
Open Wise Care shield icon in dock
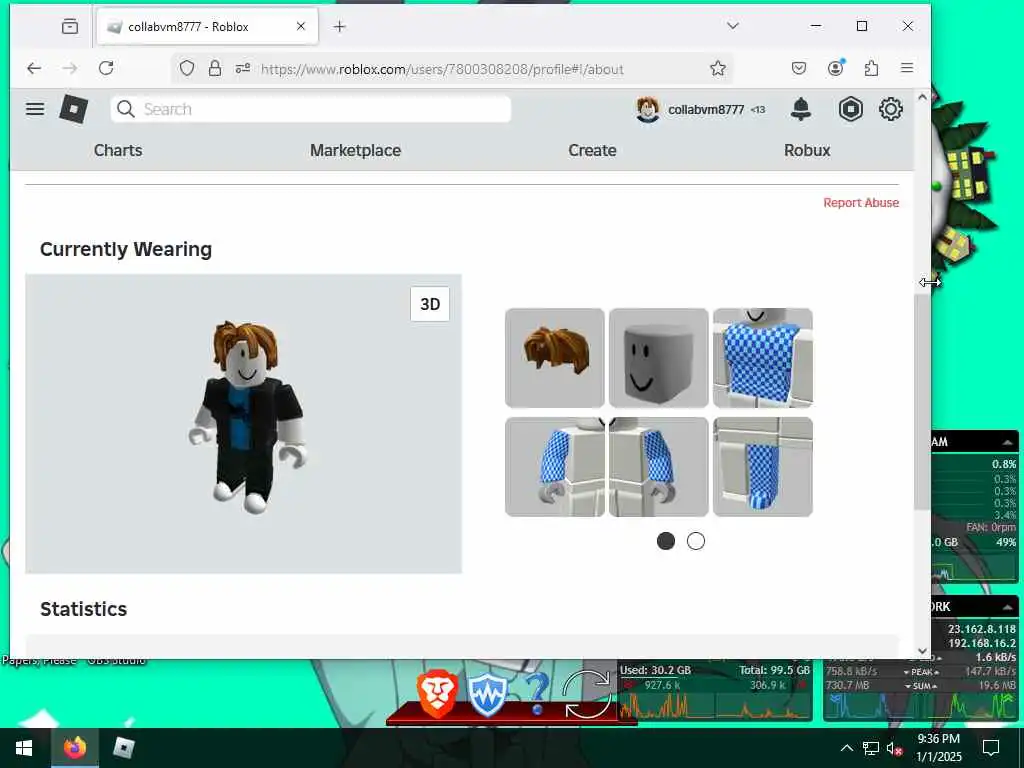[x=487, y=695]
